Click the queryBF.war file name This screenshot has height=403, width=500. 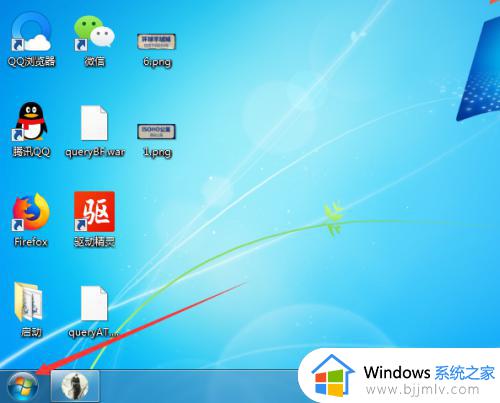[95, 152]
